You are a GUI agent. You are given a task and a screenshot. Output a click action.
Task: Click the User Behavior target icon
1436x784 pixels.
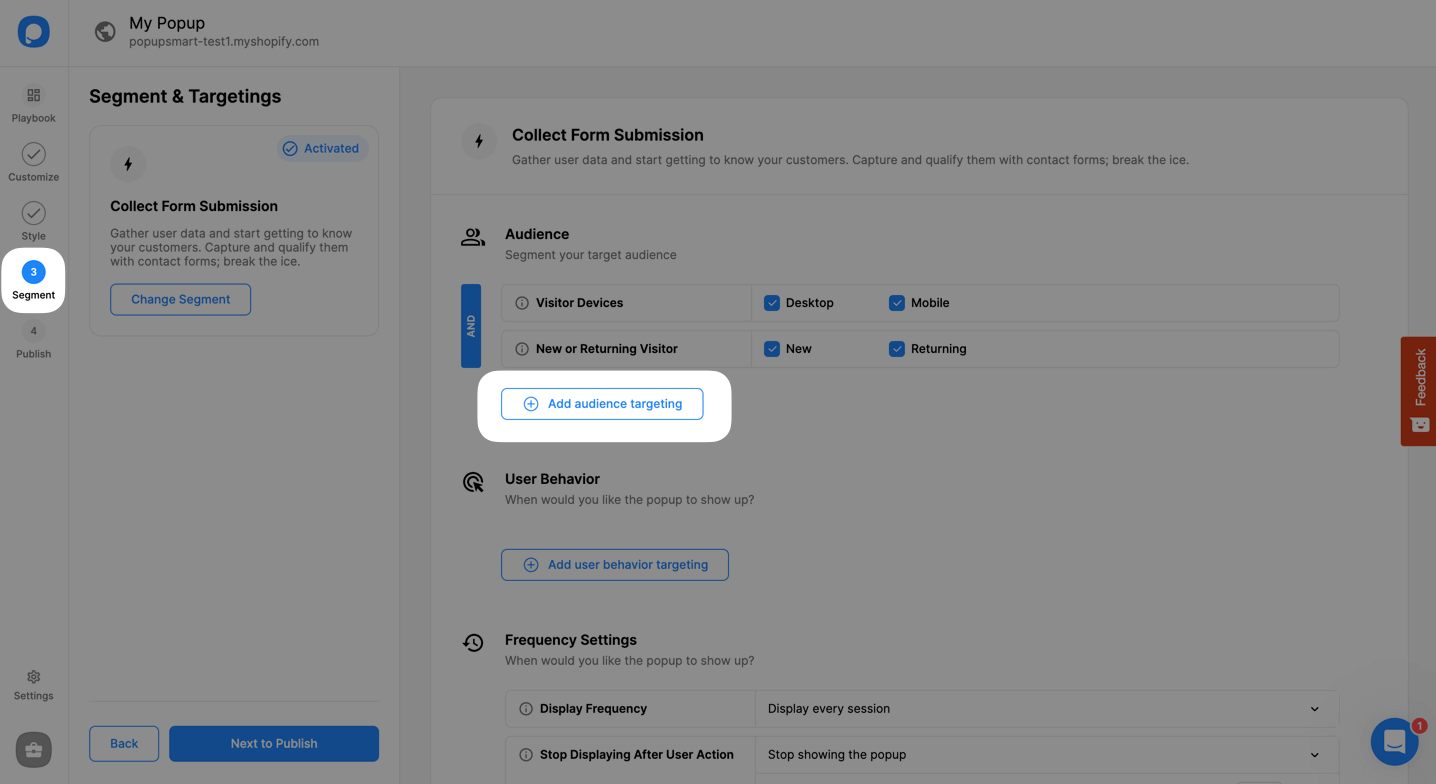click(472, 482)
